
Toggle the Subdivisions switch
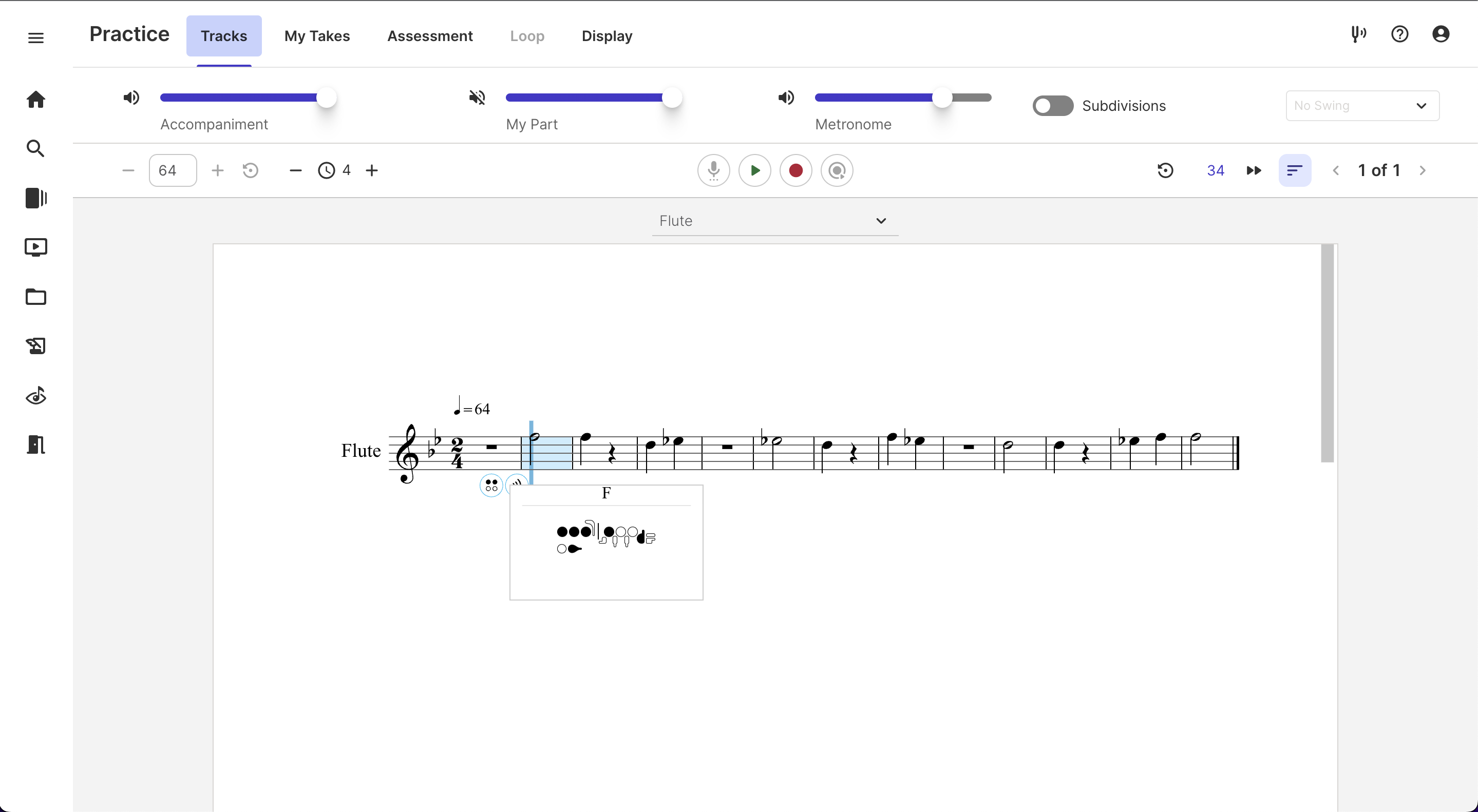[1052, 106]
